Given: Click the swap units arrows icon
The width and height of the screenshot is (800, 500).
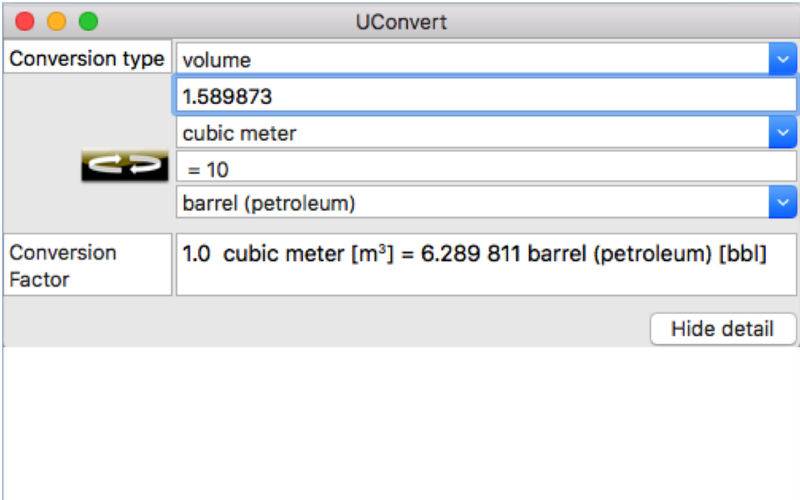Looking at the screenshot, I should click(x=125, y=167).
